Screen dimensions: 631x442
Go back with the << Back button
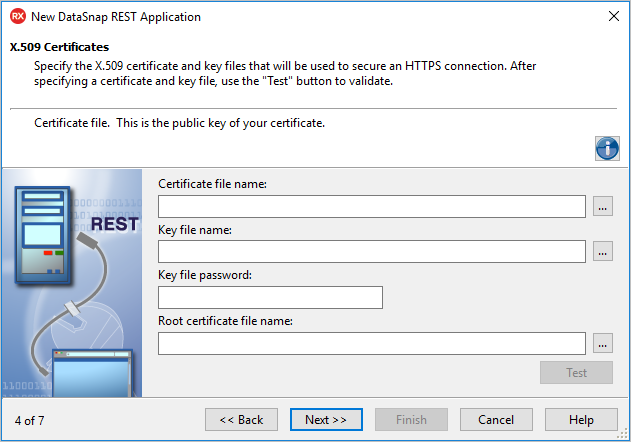pyautogui.click(x=241, y=420)
